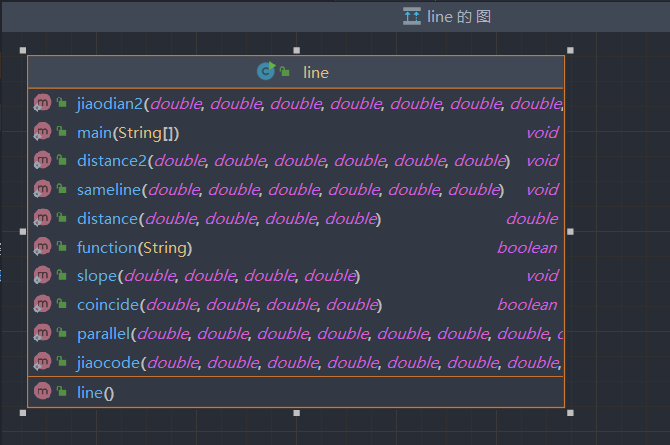The height and width of the screenshot is (445, 670).
Task: Click the method icon of slope
Action: click(x=42, y=275)
